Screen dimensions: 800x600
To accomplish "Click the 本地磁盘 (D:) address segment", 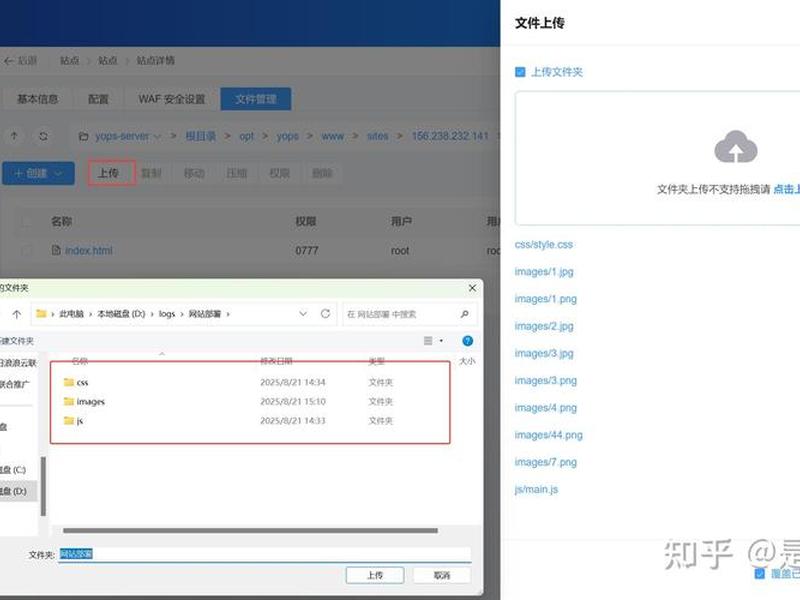I will (121, 314).
